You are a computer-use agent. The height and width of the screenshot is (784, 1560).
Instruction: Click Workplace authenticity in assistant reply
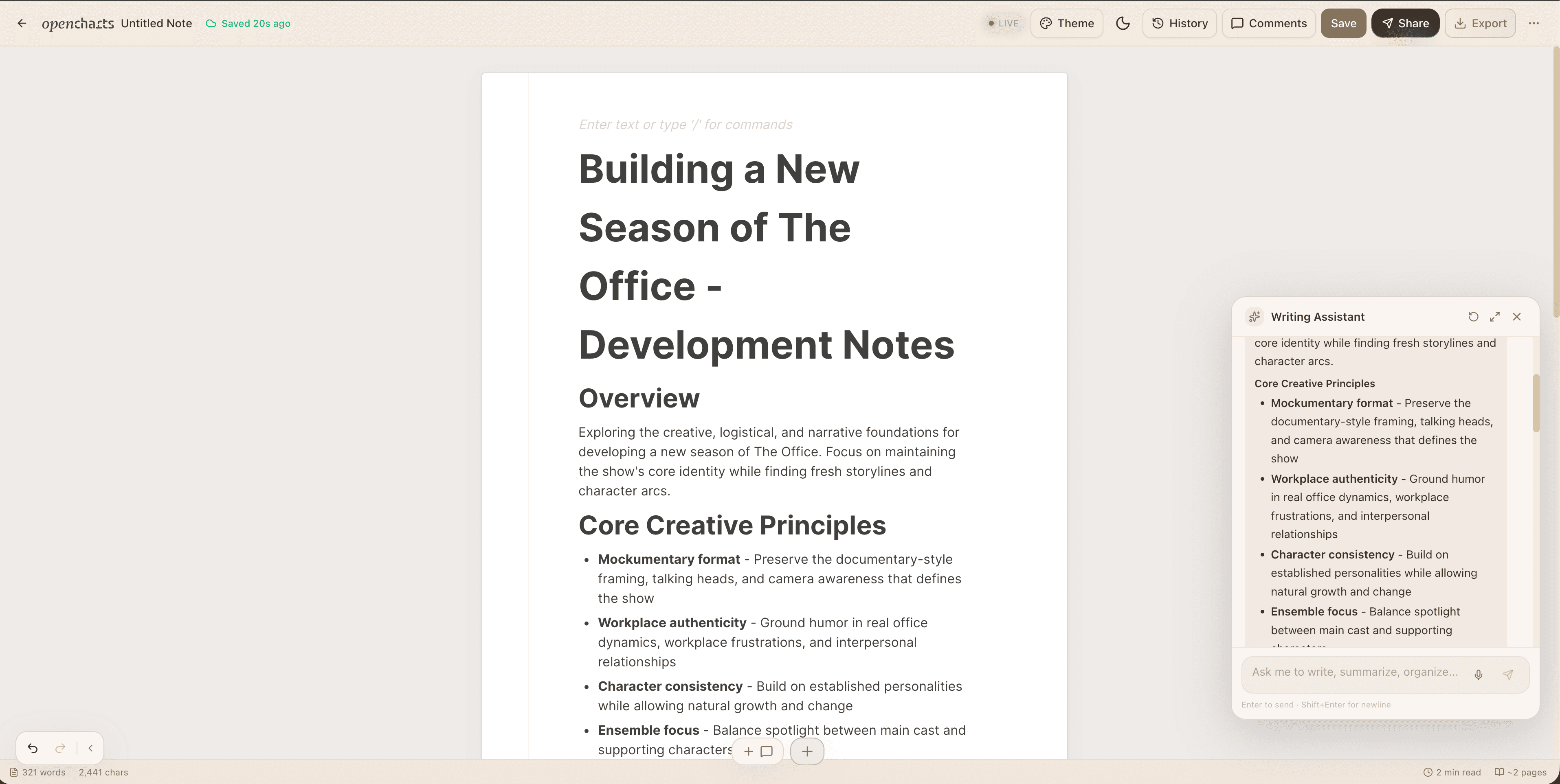pyautogui.click(x=1334, y=479)
